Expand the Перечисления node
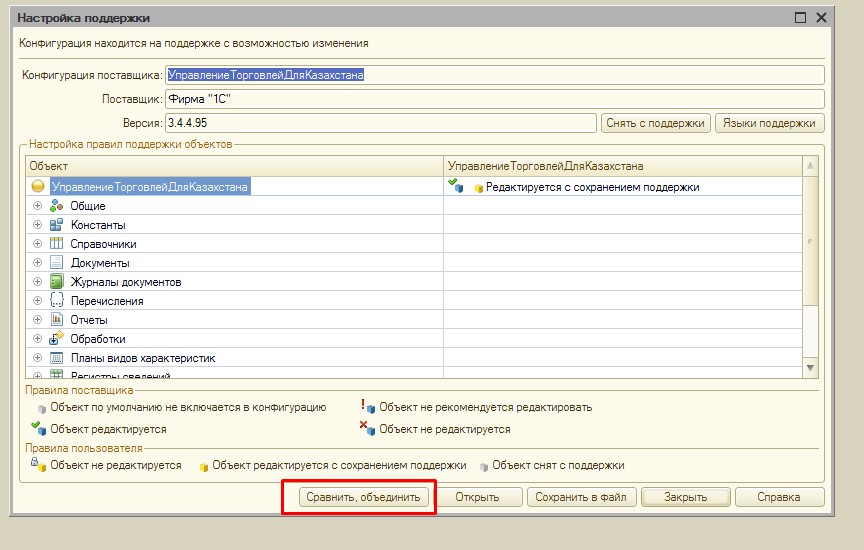This screenshot has width=864, height=550. [37, 300]
